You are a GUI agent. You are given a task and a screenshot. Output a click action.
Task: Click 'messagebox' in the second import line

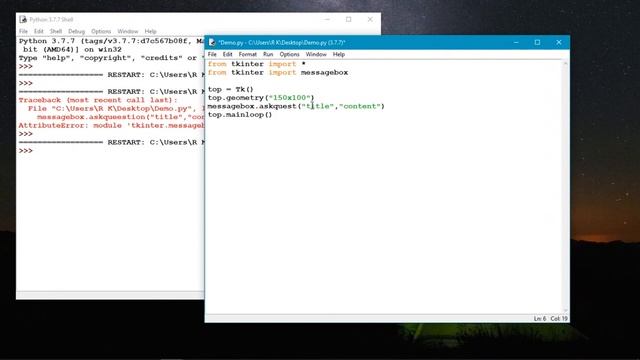point(324,73)
